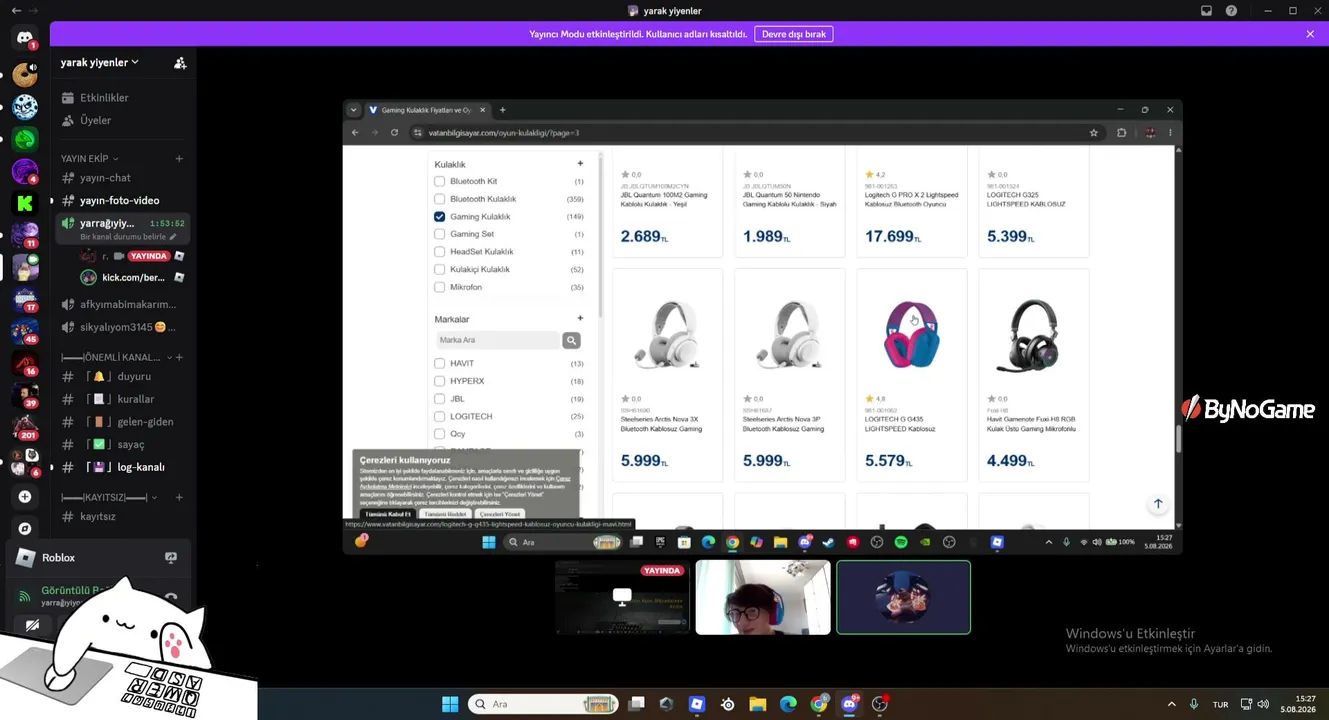
Task: Expand the Kulaklık filter section plus
Action: [580, 164]
